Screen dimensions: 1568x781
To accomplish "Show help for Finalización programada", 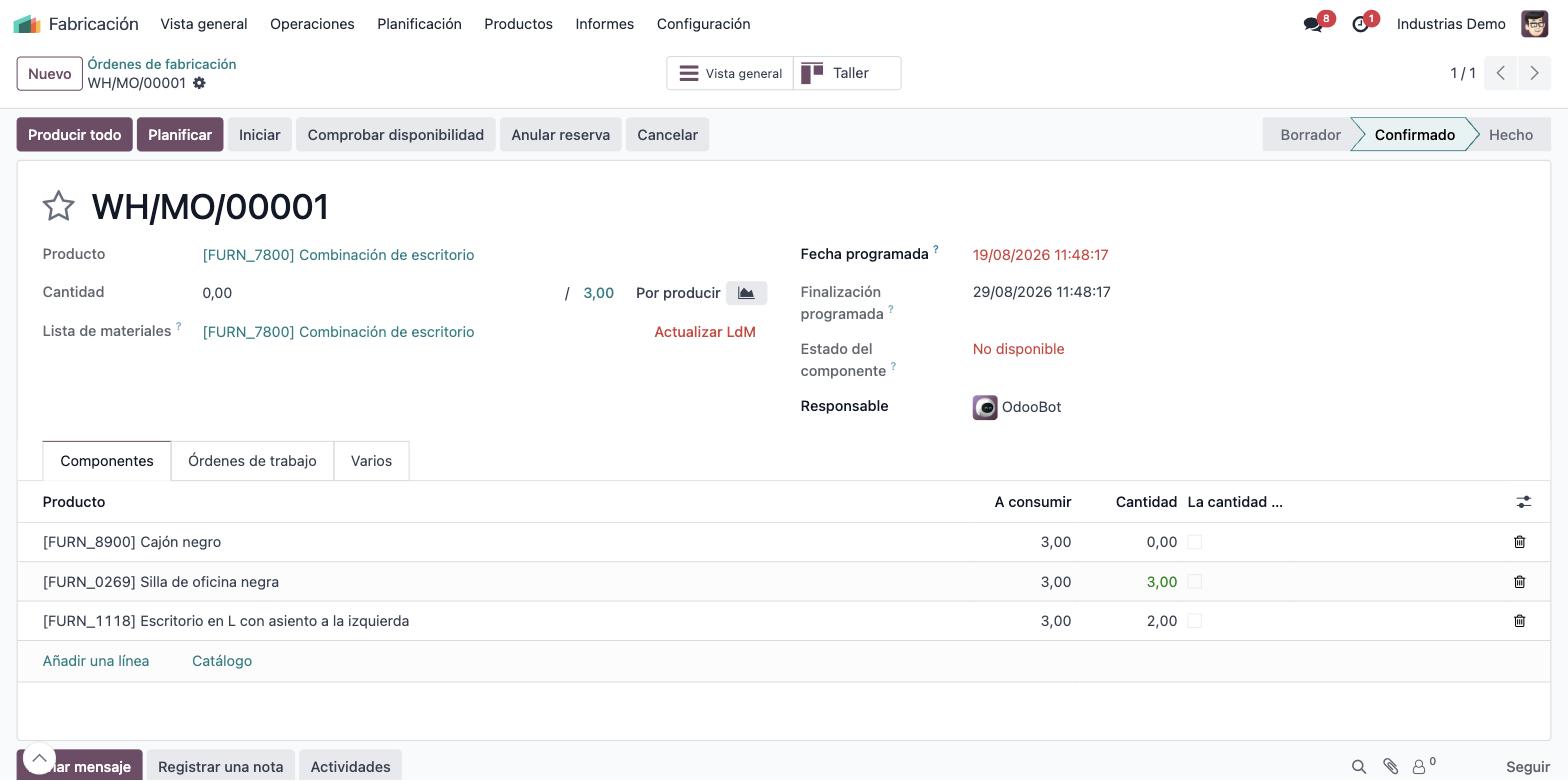I will click(x=890, y=309).
